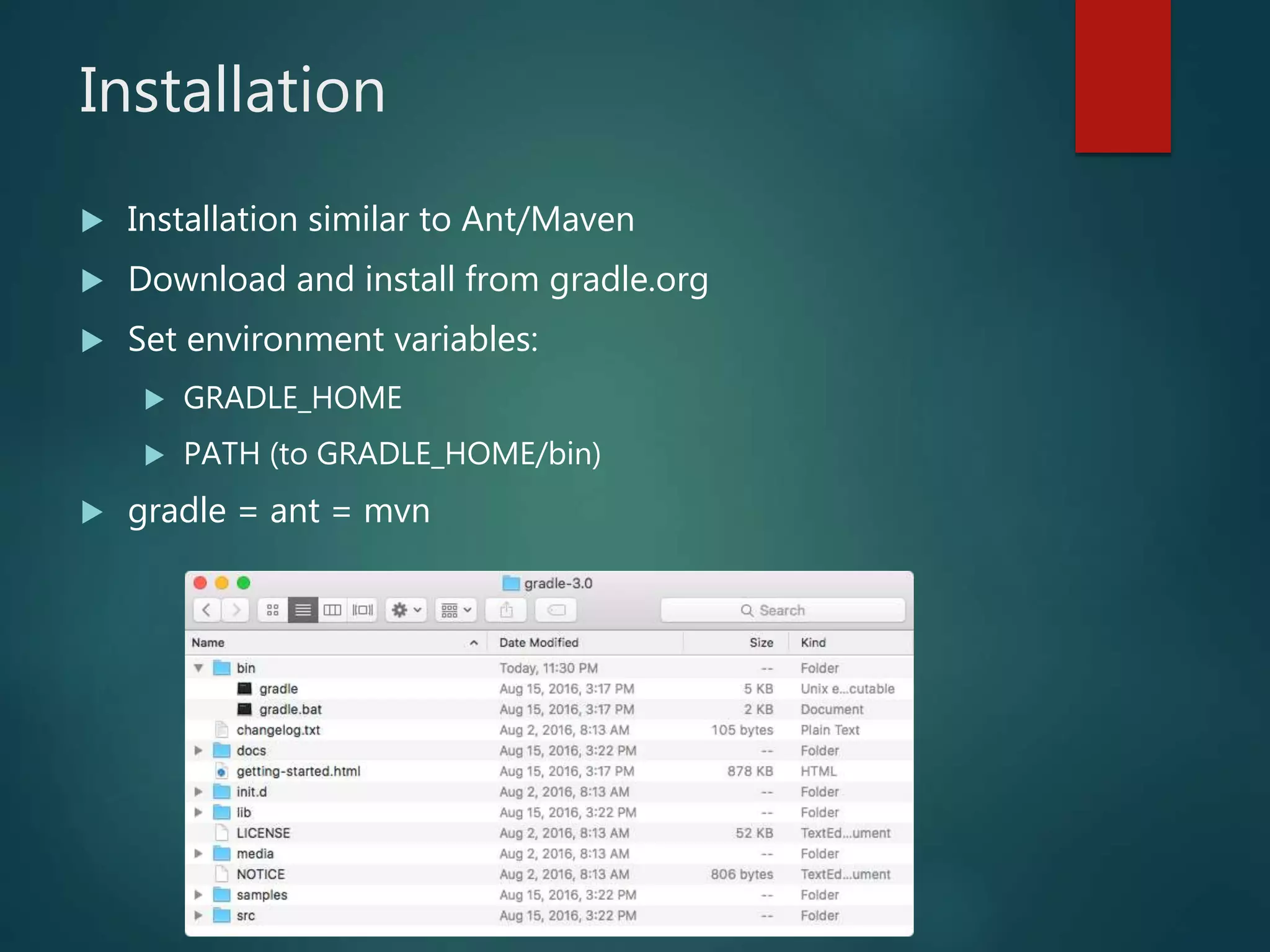Viewport: 1270px width, 952px height.
Task: Switch Finder to column view
Action: (332, 610)
